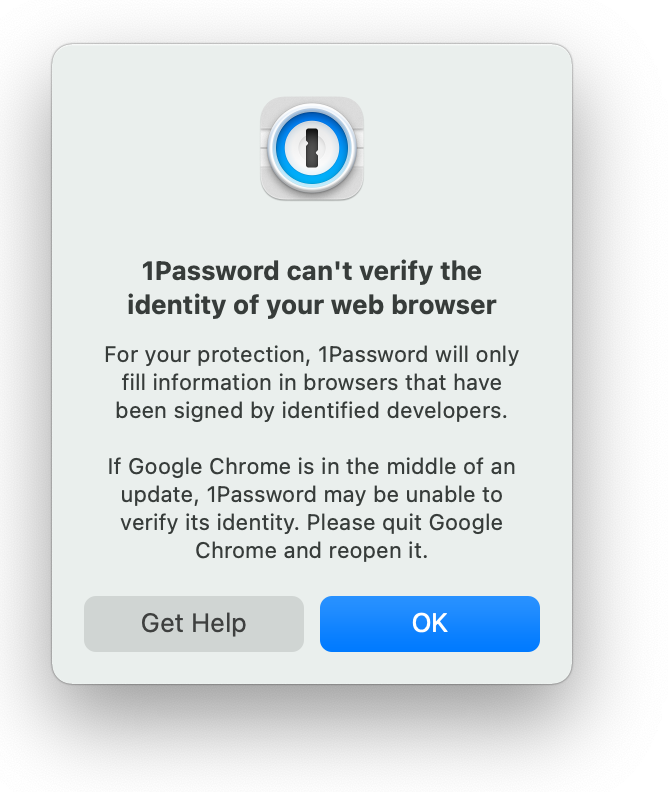The height and width of the screenshot is (792, 670).
Task: Click the "If Google Chrome is in the middle" line
Action: point(311,467)
